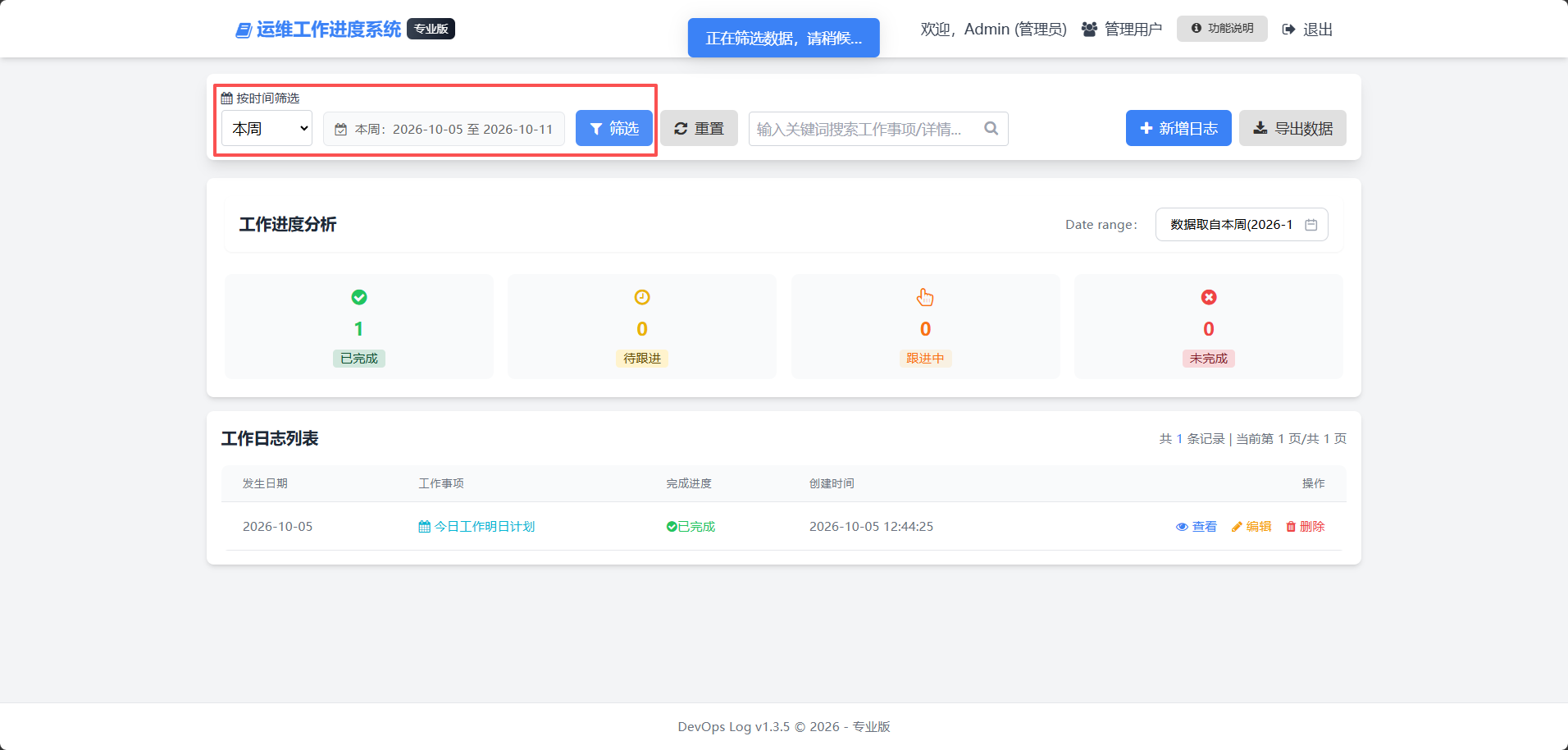Click the 创建时间 column header
This screenshot has height=750, width=1568.
832,484
